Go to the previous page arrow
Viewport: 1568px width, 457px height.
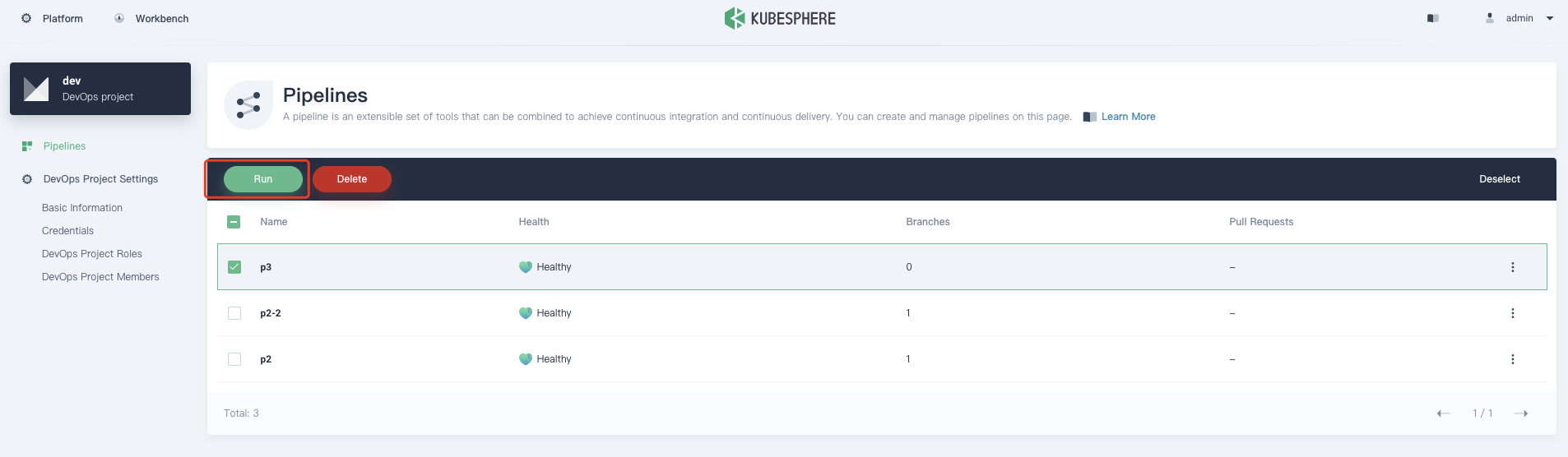[1444, 413]
